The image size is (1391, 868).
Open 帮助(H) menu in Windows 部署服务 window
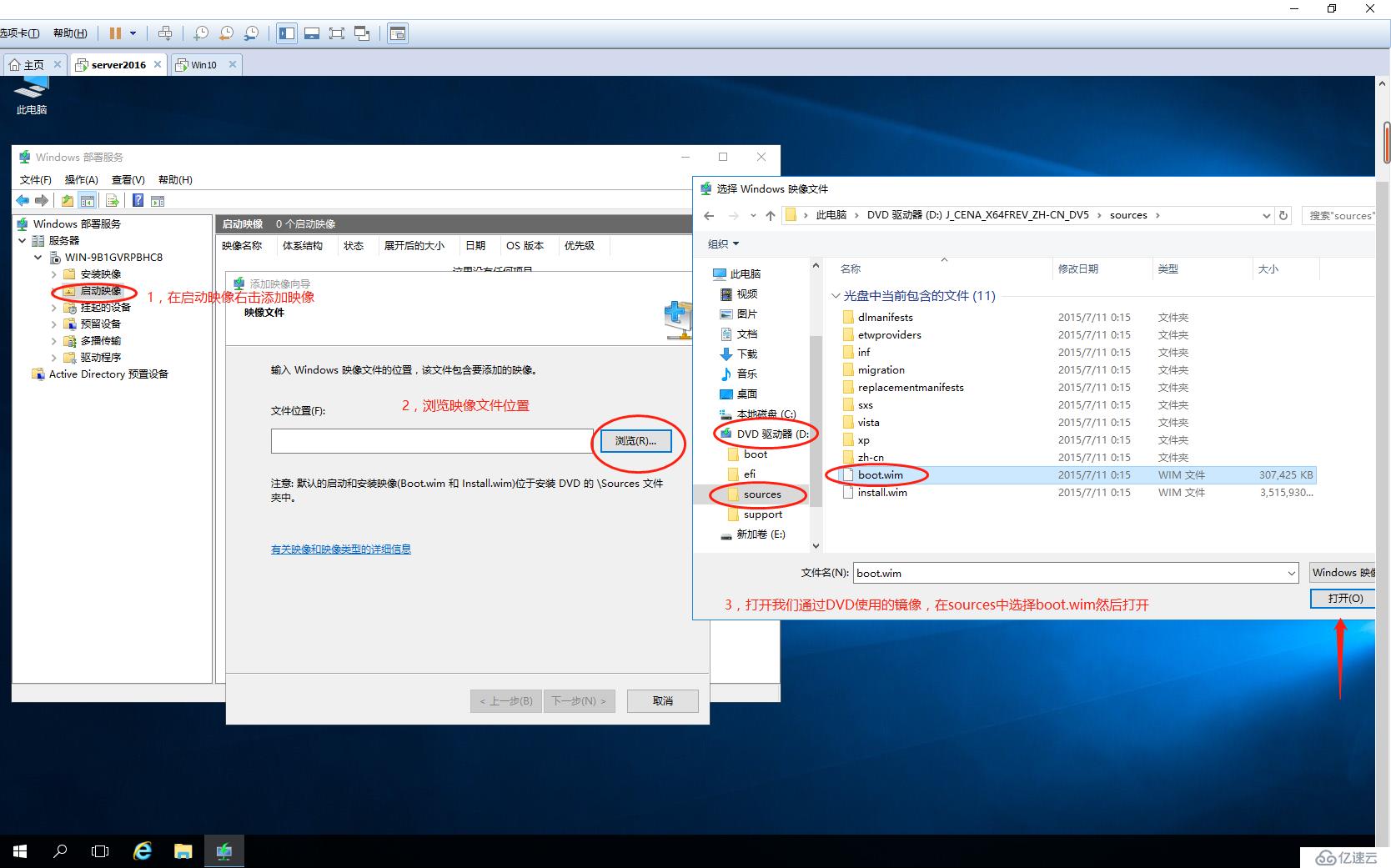[175, 179]
